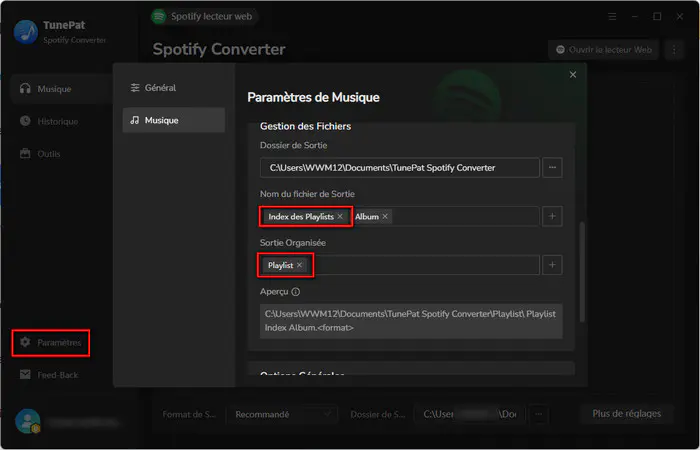This screenshot has height=450, width=700.
Task: Close the Paramètres de Musique dialog
Action: coord(573,75)
